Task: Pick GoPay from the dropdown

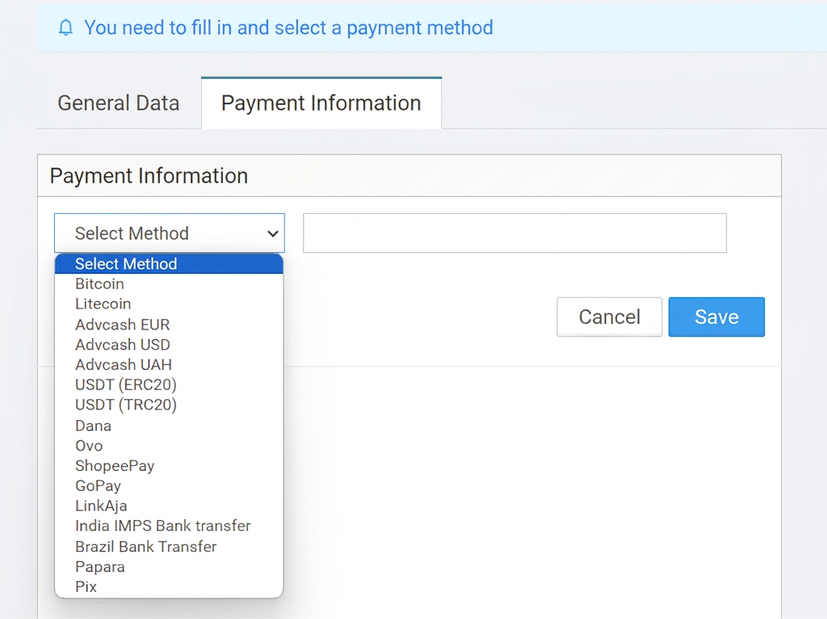Action: coord(169,486)
